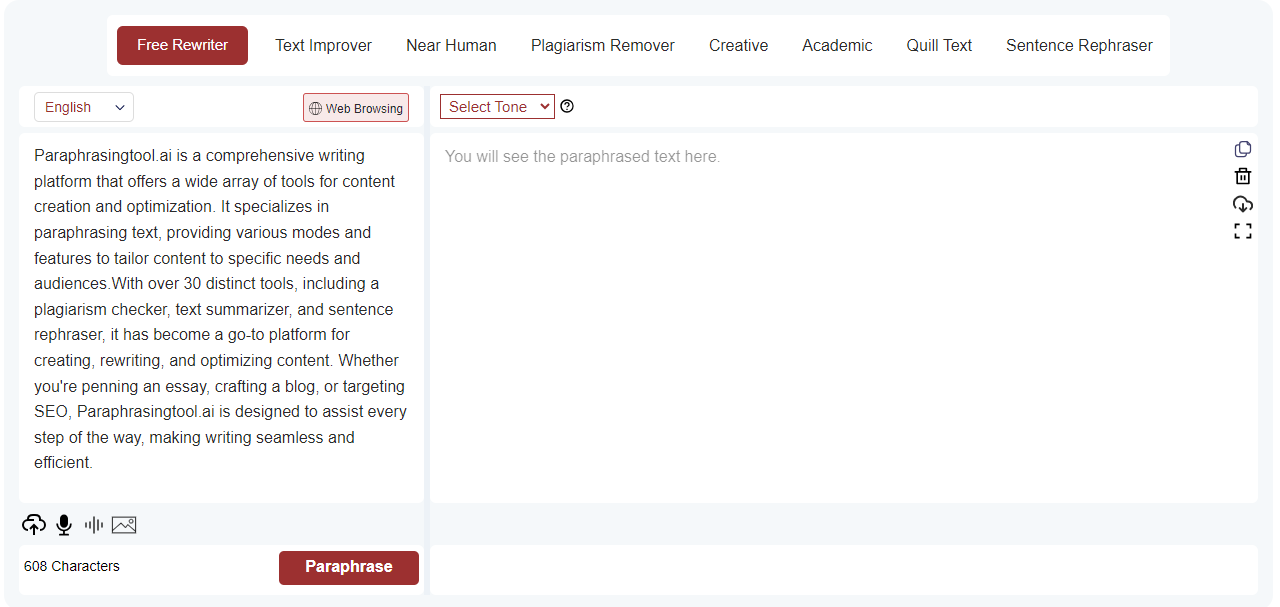This screenshot has width=1280, height=607.
Task: Choose the Creative mode tab
Action: pos(739,45)
